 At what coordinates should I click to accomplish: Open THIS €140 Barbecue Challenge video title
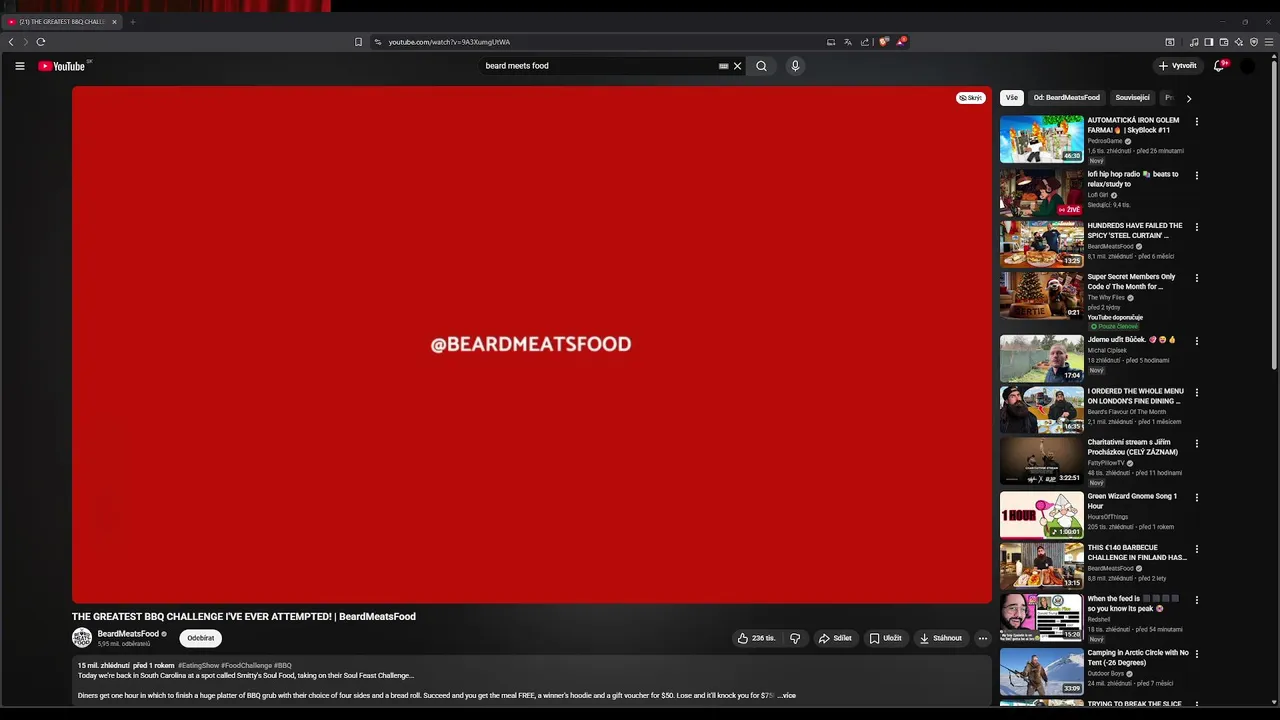[x=1137, y=552]
